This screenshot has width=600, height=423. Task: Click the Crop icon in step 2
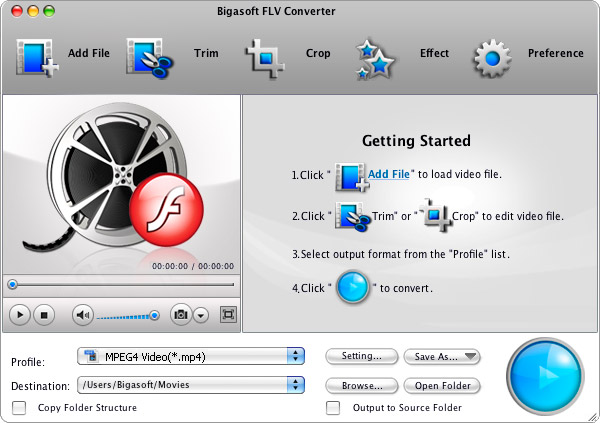click(436, 216)
